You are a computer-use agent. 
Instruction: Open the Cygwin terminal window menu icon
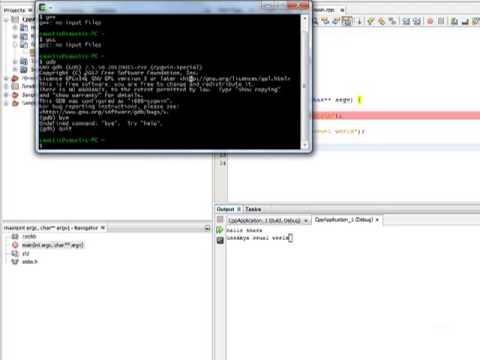pyautogui.click(x=42, y=7)
